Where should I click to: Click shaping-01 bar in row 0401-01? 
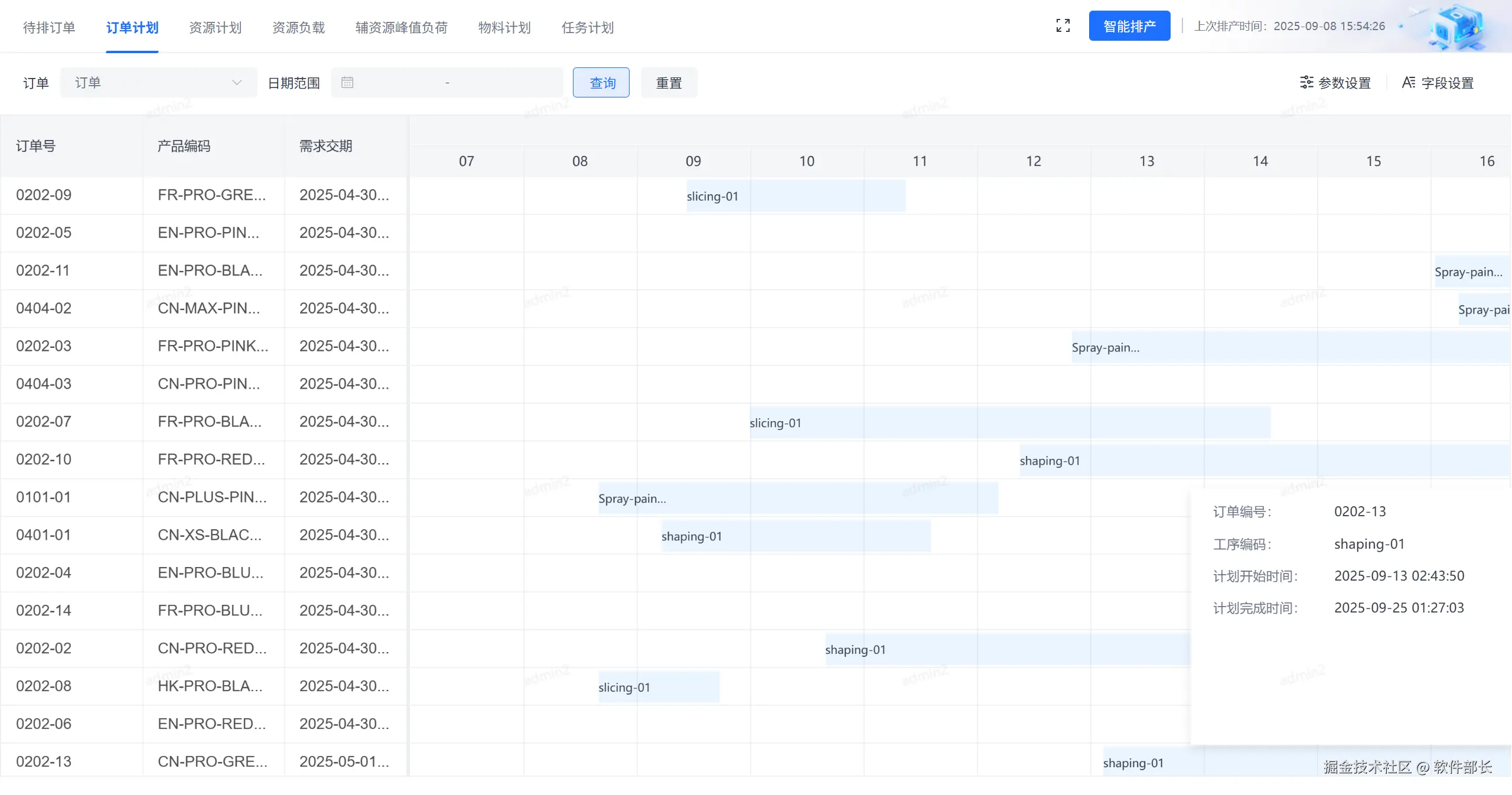pos(795,536)
